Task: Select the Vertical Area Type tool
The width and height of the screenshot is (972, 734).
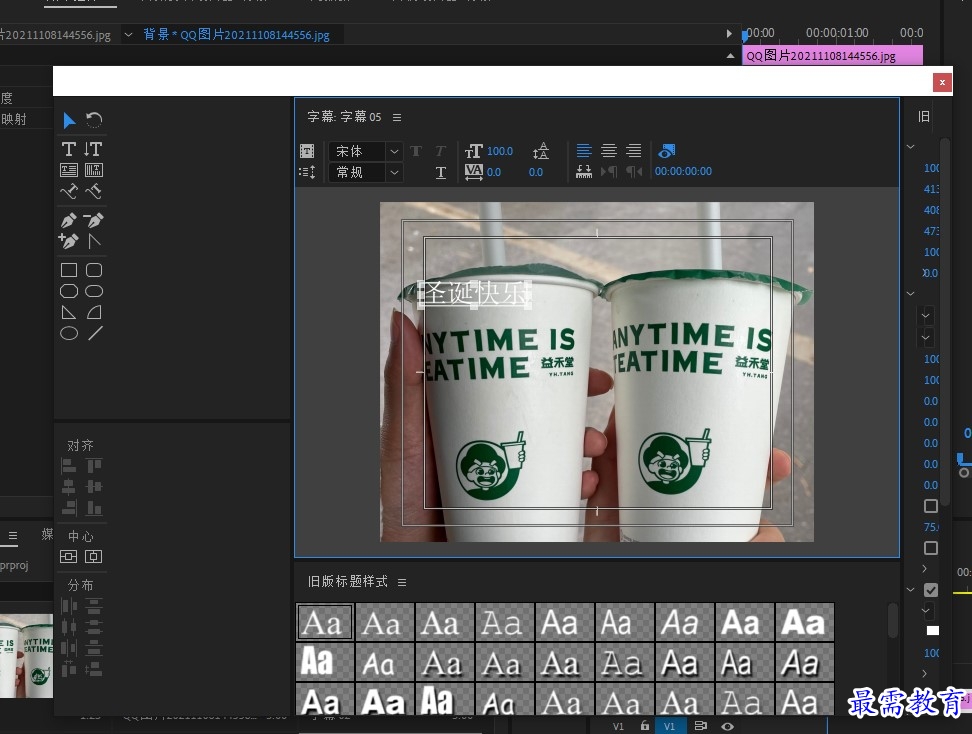Action: pos(94,170)
